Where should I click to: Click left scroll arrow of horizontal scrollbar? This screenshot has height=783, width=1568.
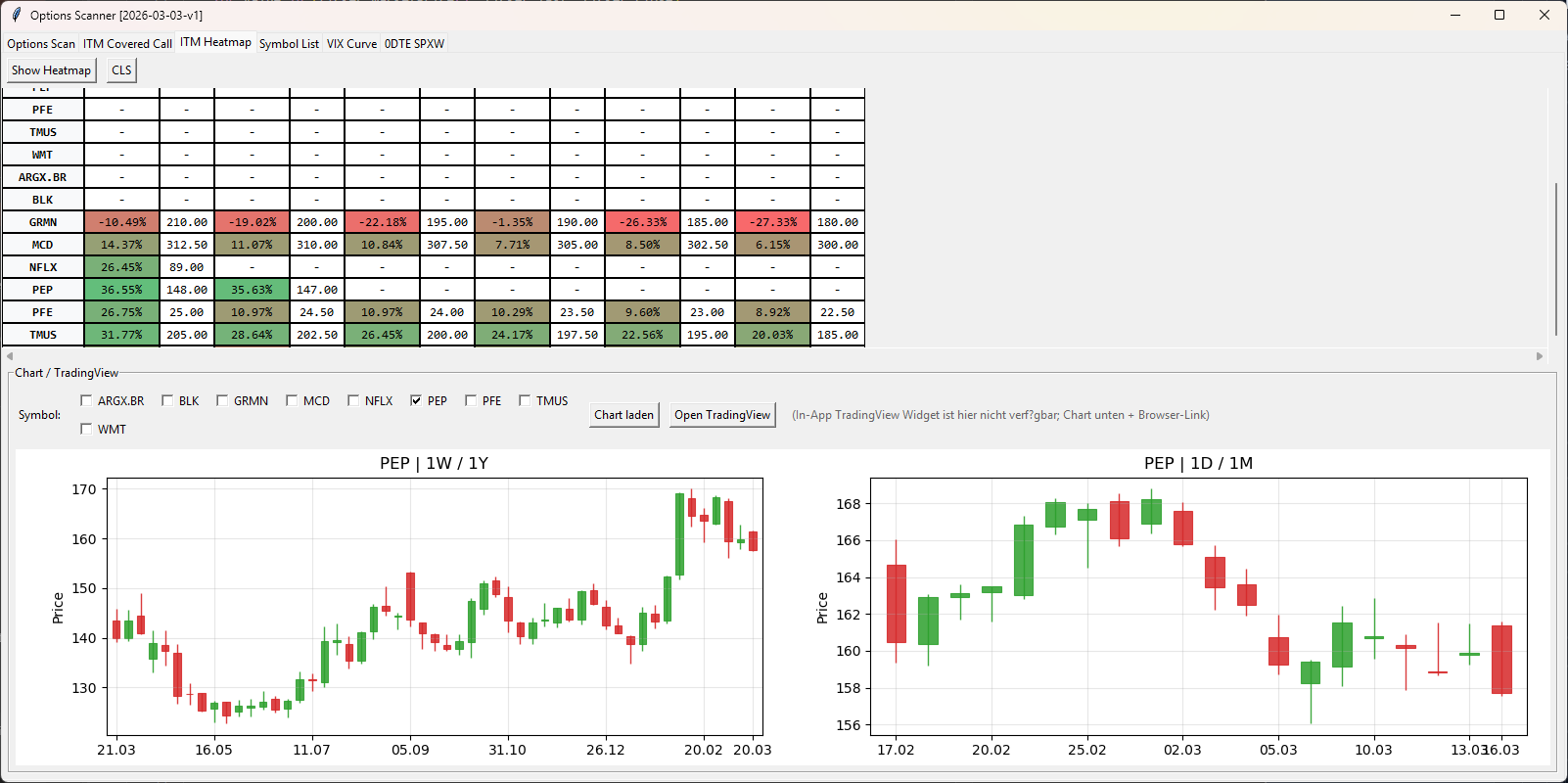(10, 356)
